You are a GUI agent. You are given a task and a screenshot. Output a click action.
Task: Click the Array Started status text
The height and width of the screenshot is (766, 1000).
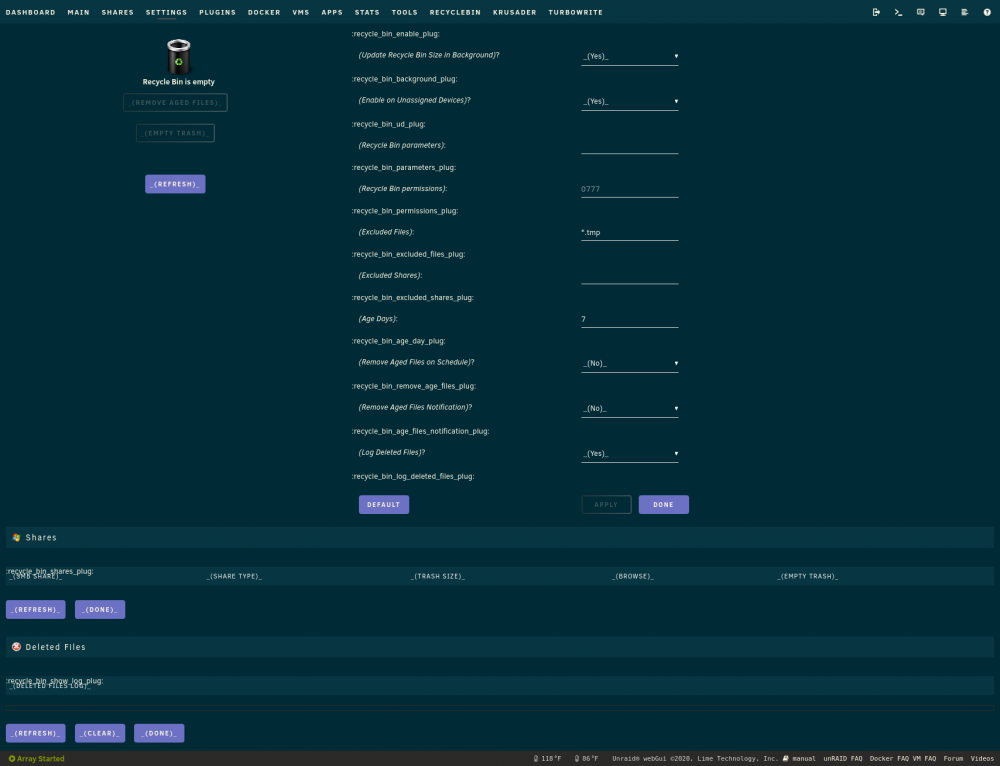[41, 759]
